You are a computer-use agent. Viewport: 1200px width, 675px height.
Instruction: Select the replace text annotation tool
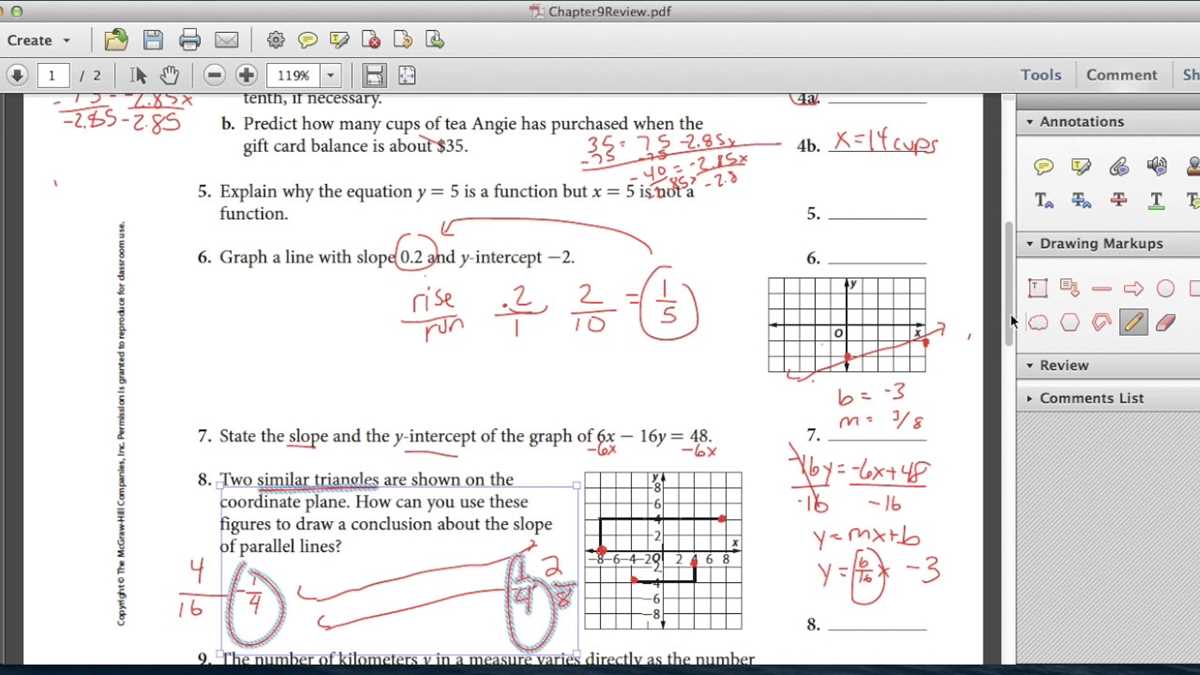pos(1081,200)
